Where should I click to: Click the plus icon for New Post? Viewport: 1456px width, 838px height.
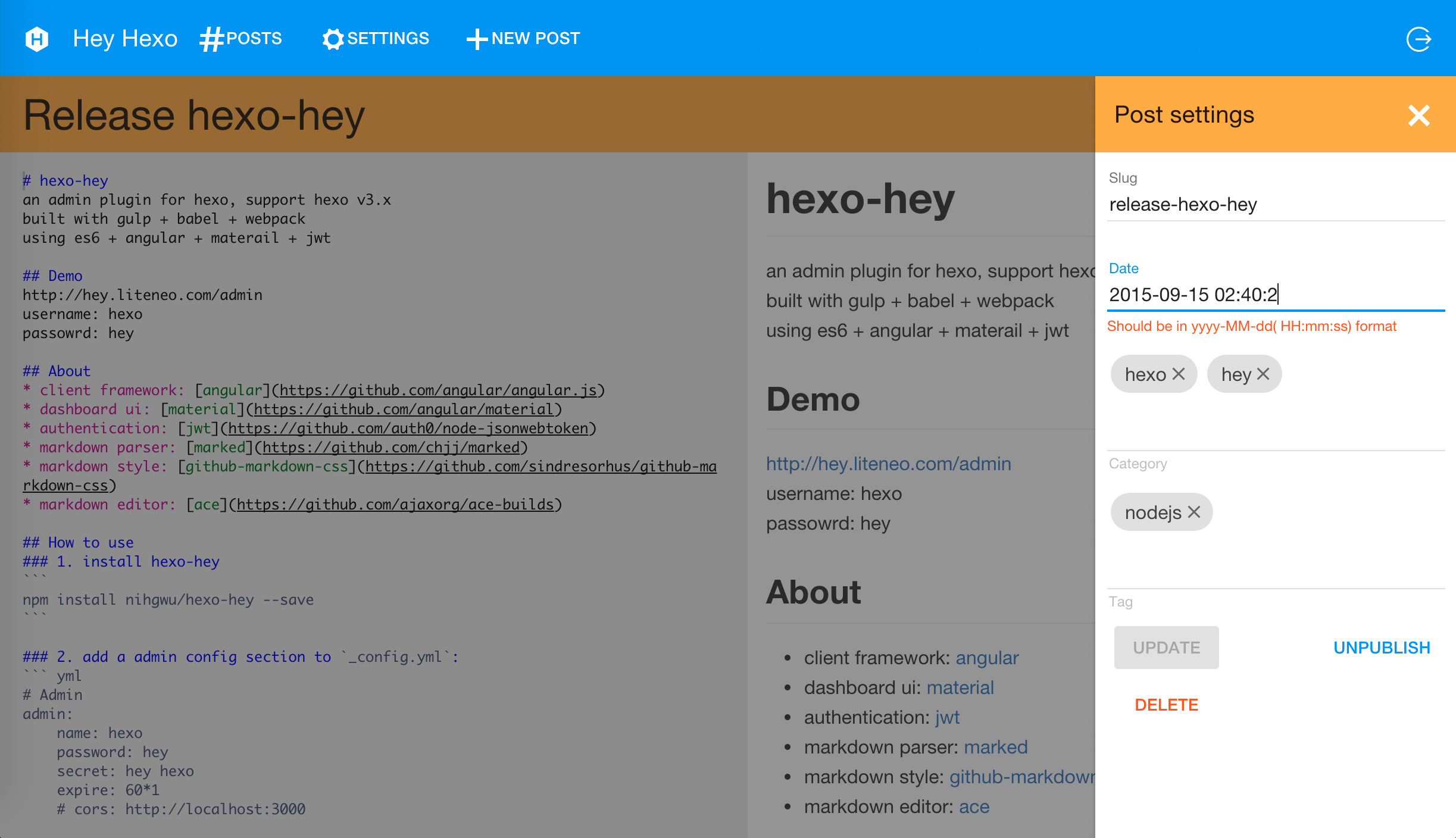(477, 39)
